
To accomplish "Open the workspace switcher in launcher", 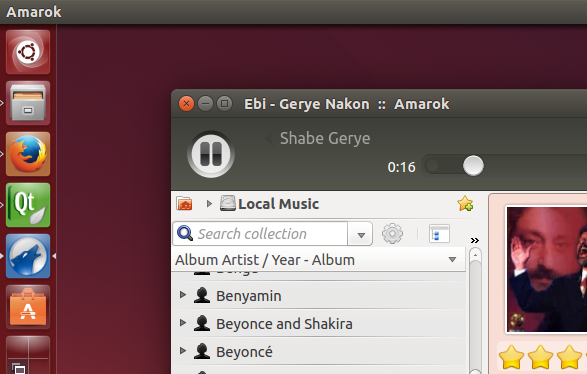I will tap(28, 355).
